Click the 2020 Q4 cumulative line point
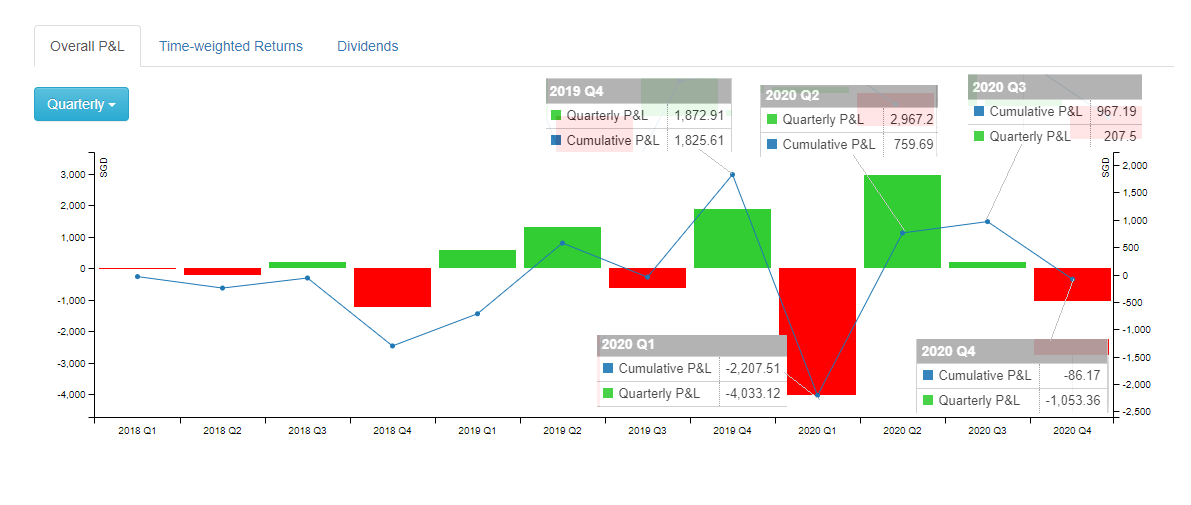Screen dimensions: 1191x505 click(x=1073, y=279)
